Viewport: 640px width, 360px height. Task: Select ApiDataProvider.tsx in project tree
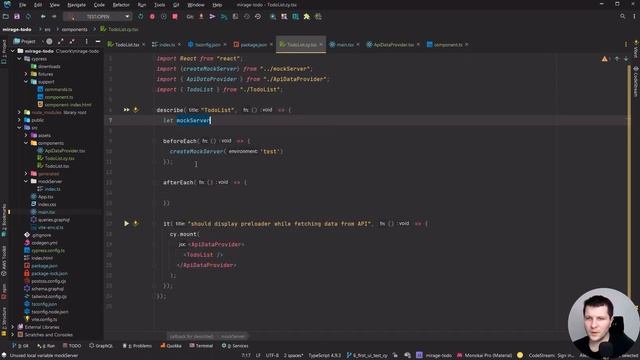tap(64, 151)
